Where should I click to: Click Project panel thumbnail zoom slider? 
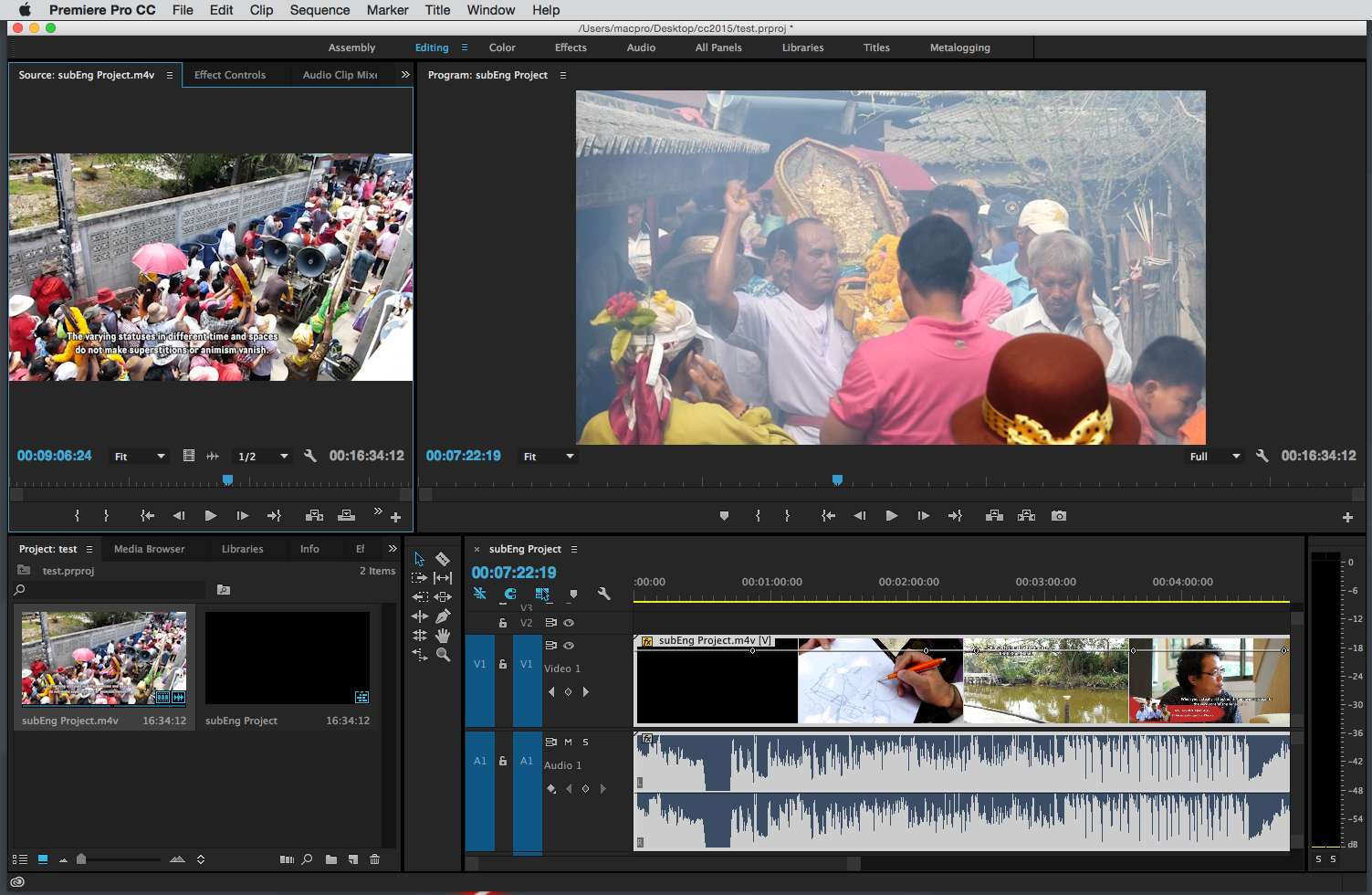[81, 859]
